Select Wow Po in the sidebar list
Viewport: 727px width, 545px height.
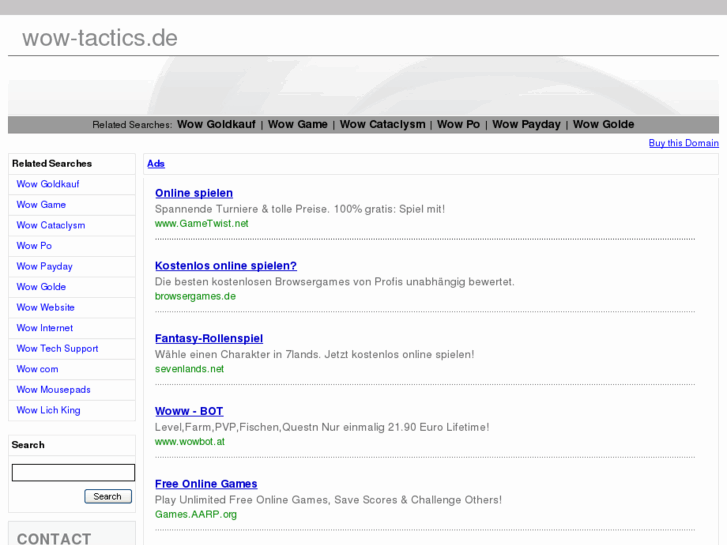tap(34, 246)
